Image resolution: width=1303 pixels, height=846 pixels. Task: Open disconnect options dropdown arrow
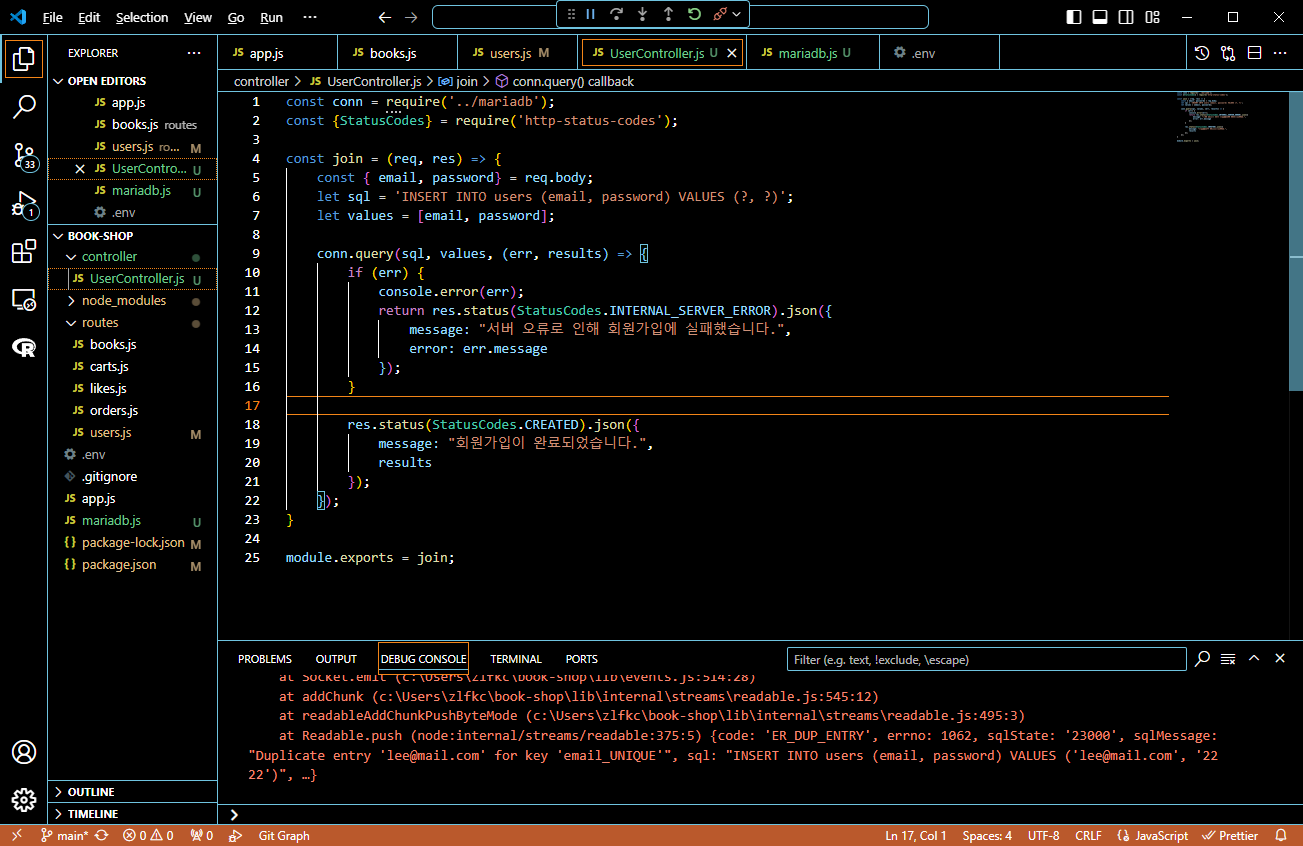click(x=737, y=14)
